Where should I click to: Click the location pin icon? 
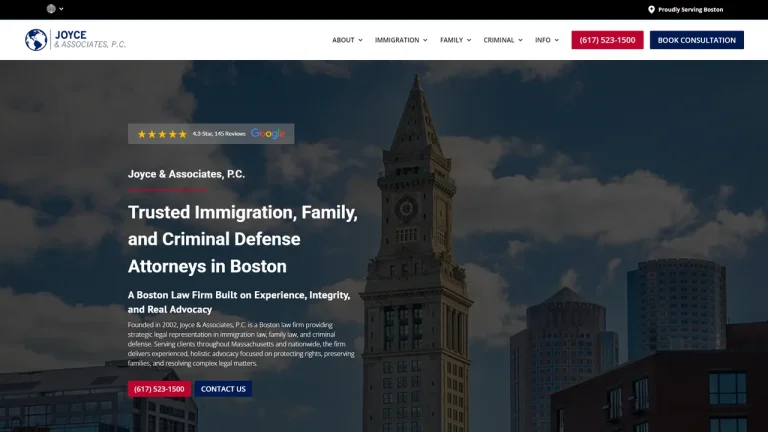(x=651, y=10)
